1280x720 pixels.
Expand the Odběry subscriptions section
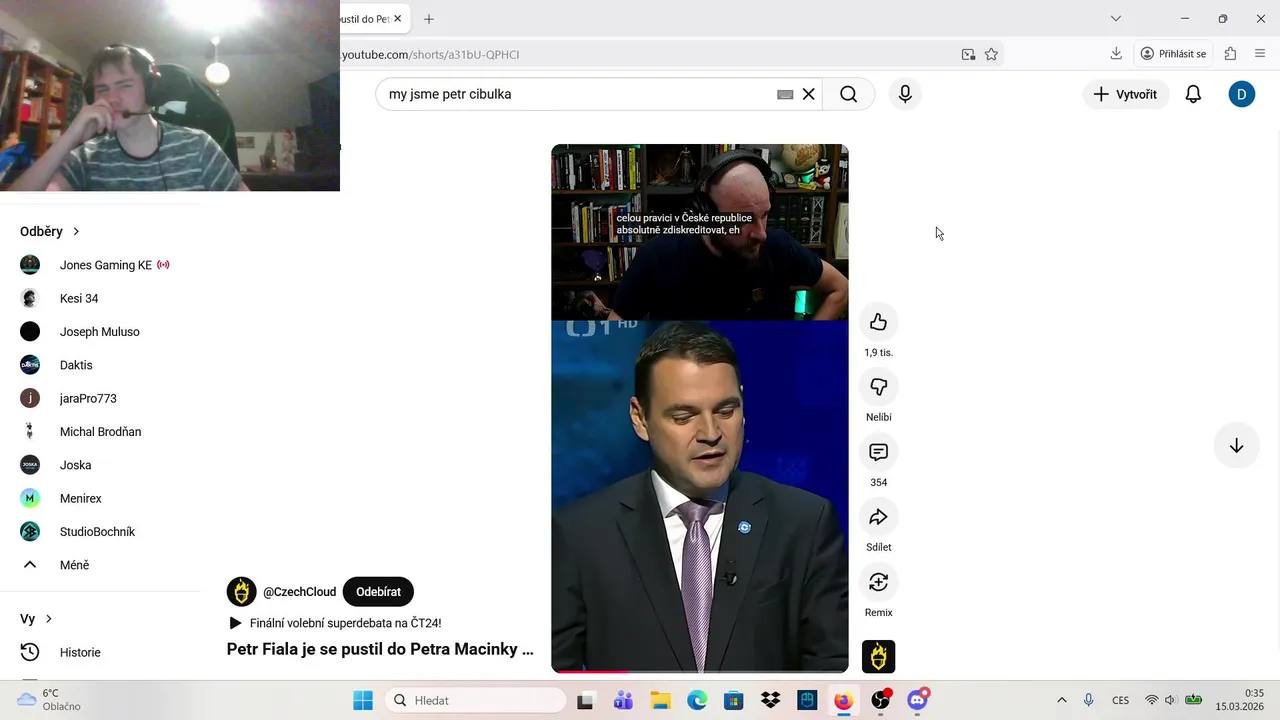[x=49, y=231]
